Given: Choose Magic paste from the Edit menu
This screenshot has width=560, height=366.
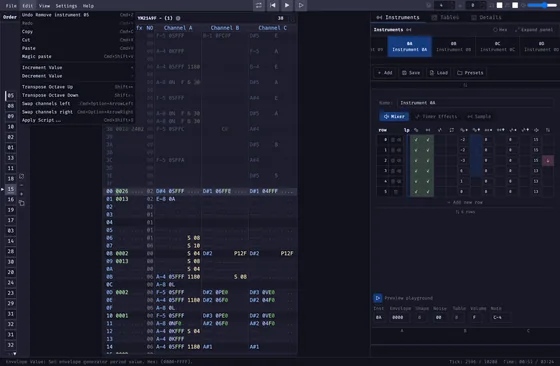Looking at the screenshot, I should pos(78,56).
